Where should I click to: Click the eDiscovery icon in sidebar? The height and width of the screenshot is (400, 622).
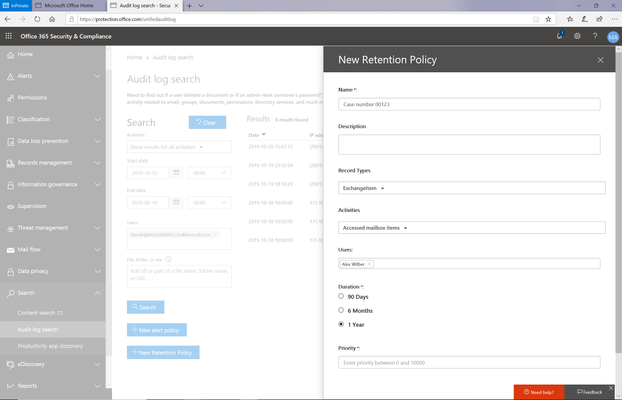coord(11,365)
